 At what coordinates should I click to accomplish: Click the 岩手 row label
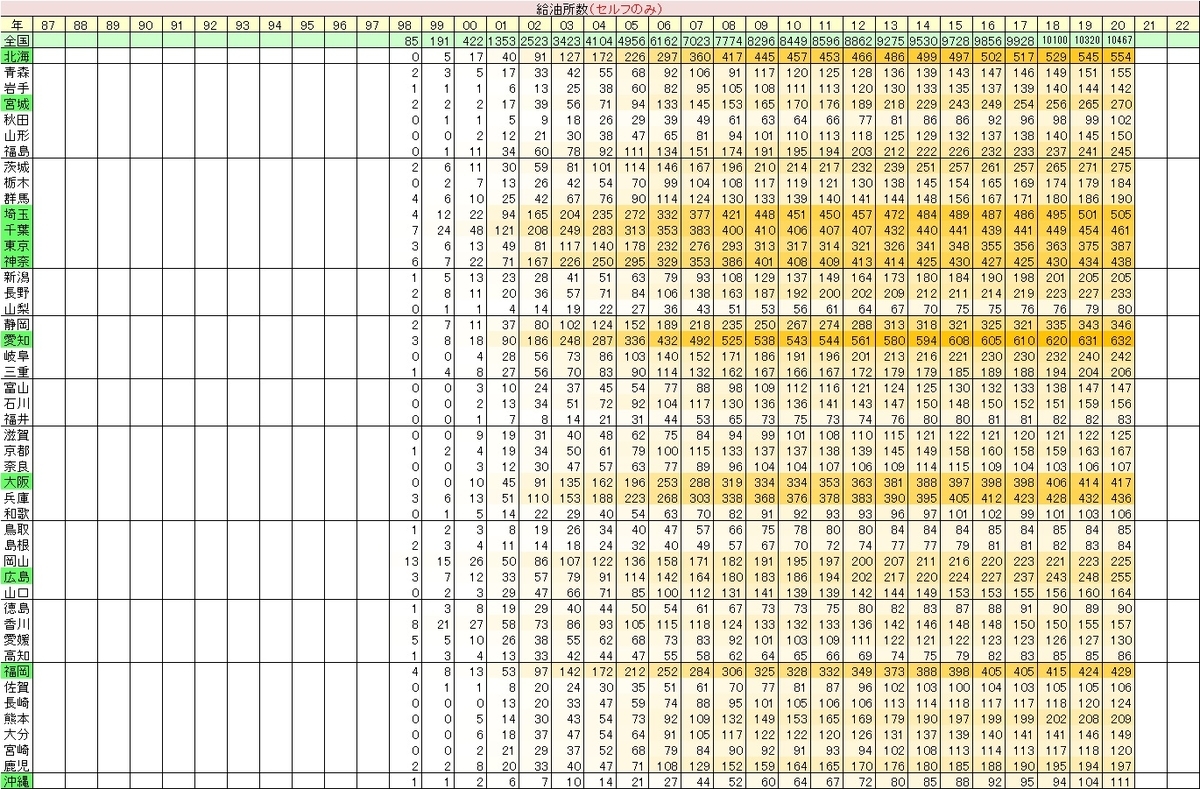16,88
